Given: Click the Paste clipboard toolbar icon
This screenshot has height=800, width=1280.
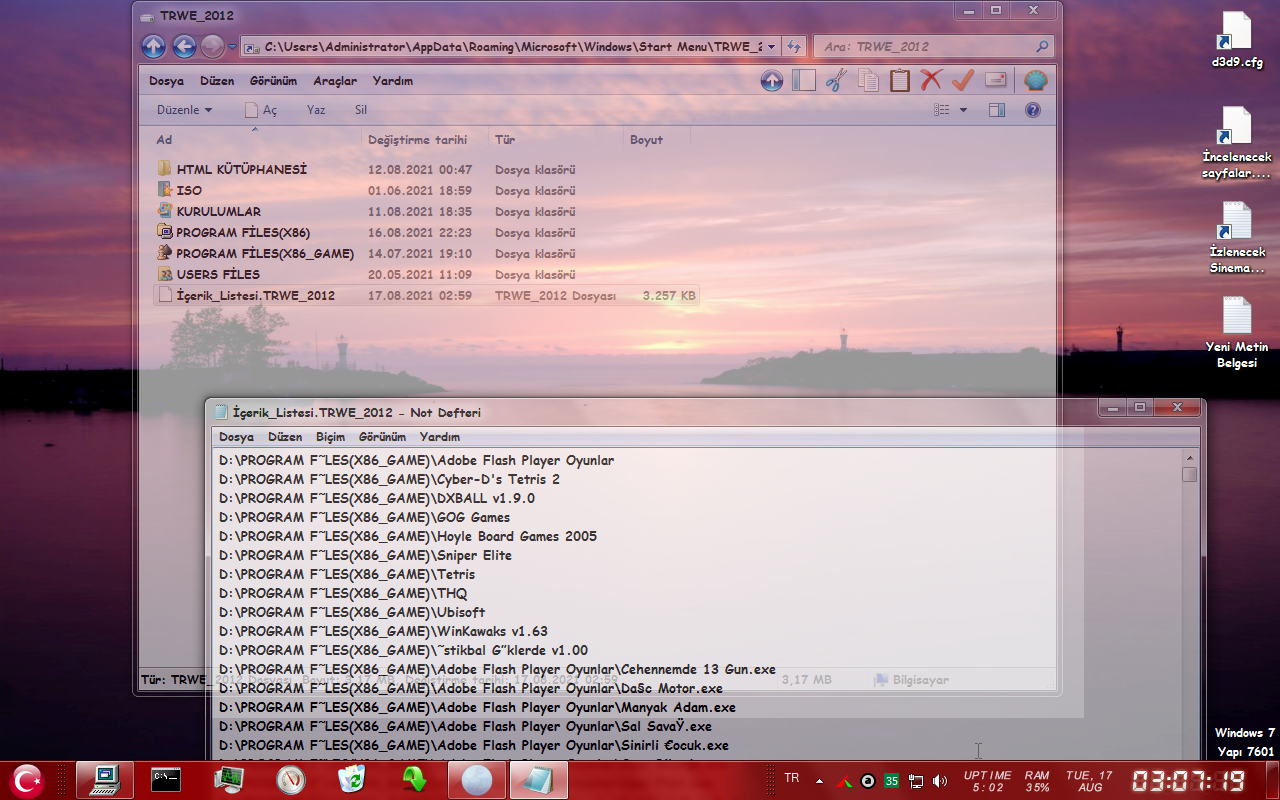Looking at the screenshot, I should click(x=900, y=81).
